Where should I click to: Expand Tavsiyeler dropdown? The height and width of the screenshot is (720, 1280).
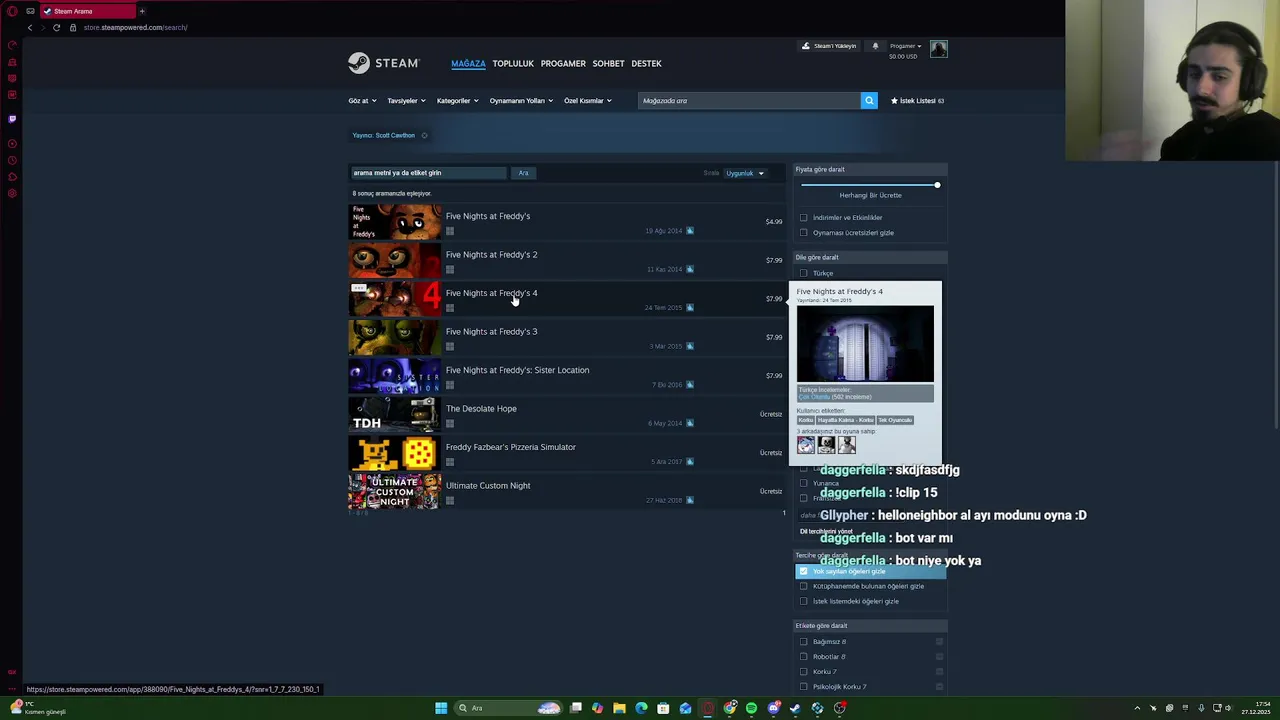click(406, 101)
